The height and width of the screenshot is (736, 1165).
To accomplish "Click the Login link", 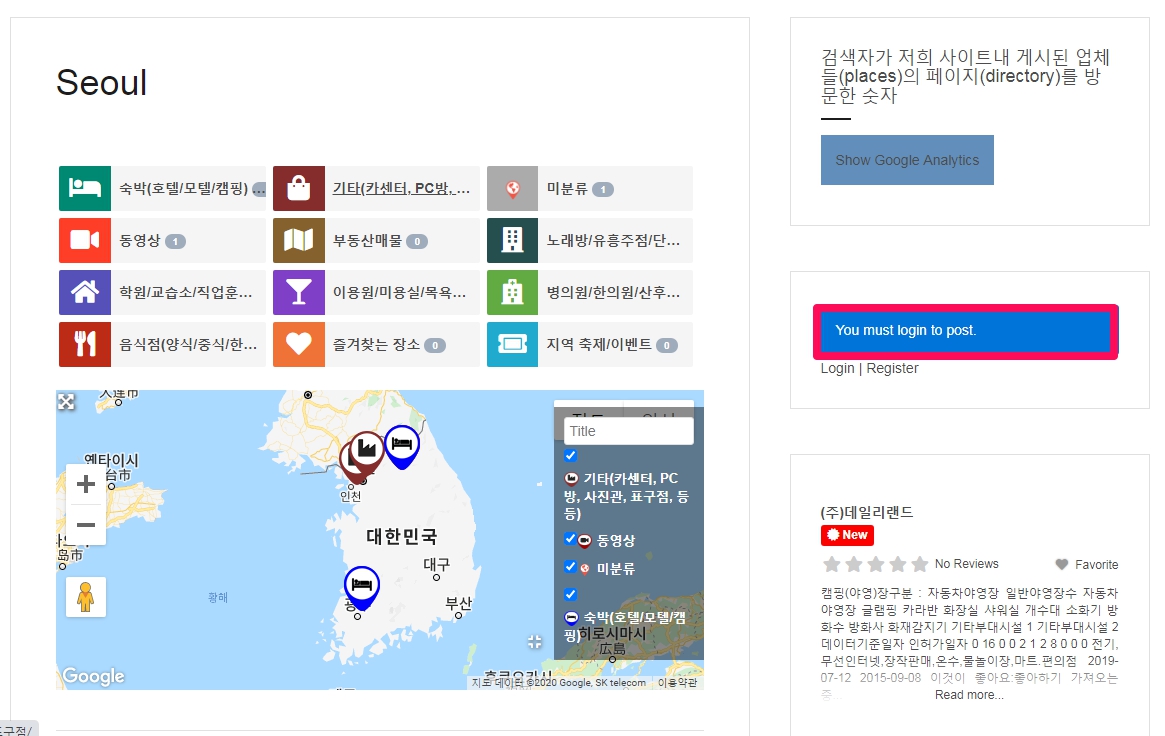I will click(837, 368).
